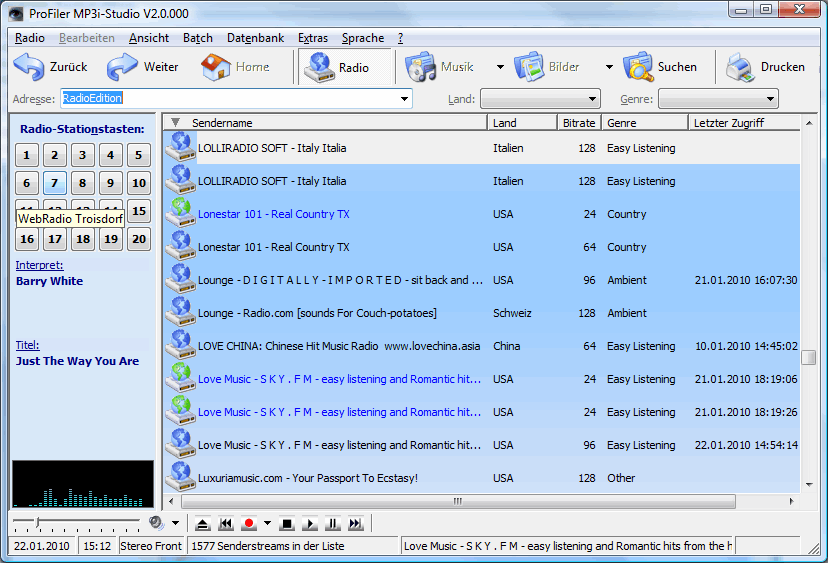Open the Radio menu
This screenshot has width=828, height=563.
coord(30,38)
